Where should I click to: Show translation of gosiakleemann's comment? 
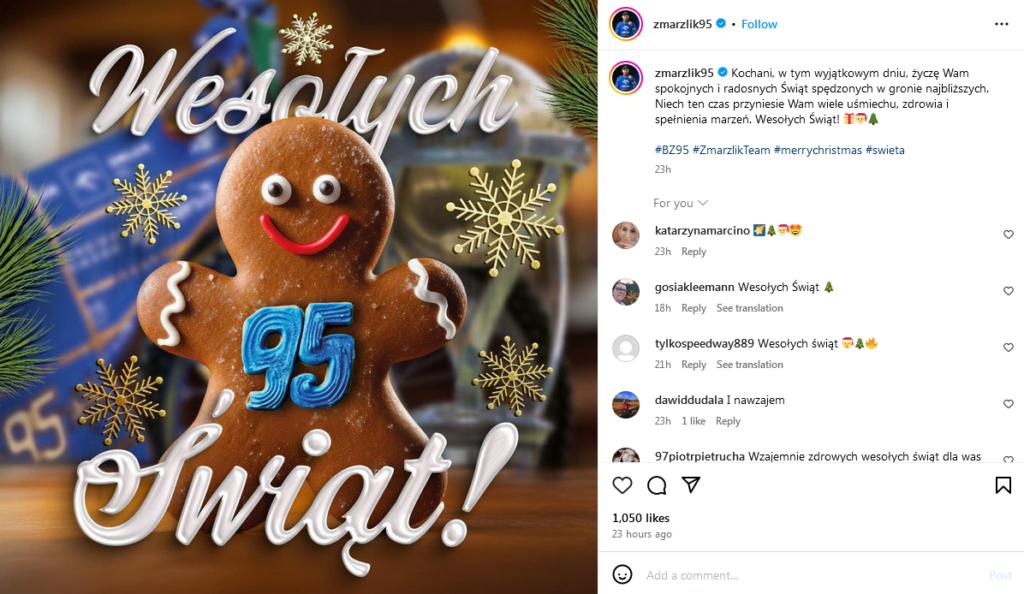click(x=750, y=308)
